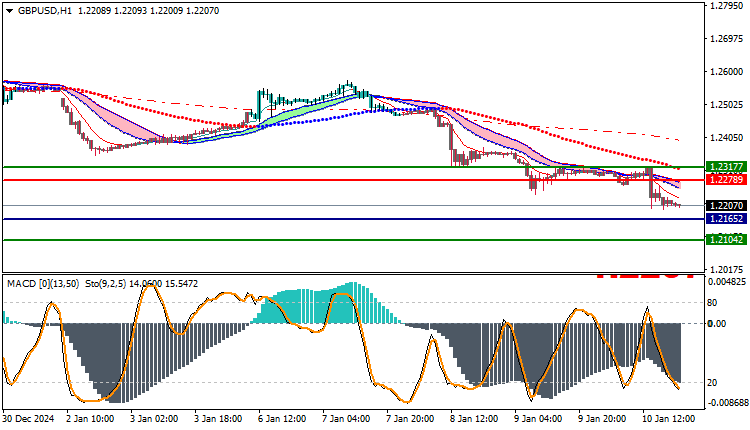Click the 1.24050 price scale value

(x=727, y=138)
